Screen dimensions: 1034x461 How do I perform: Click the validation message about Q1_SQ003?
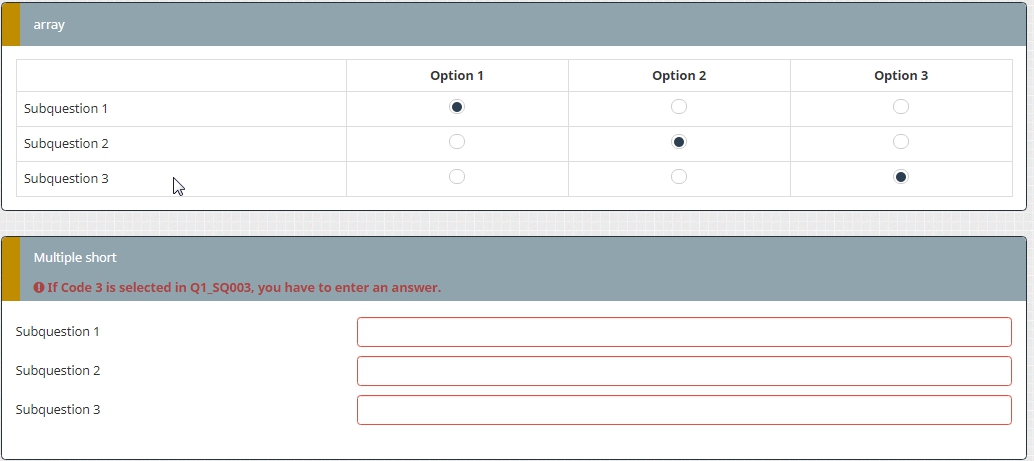click(244, 288)
